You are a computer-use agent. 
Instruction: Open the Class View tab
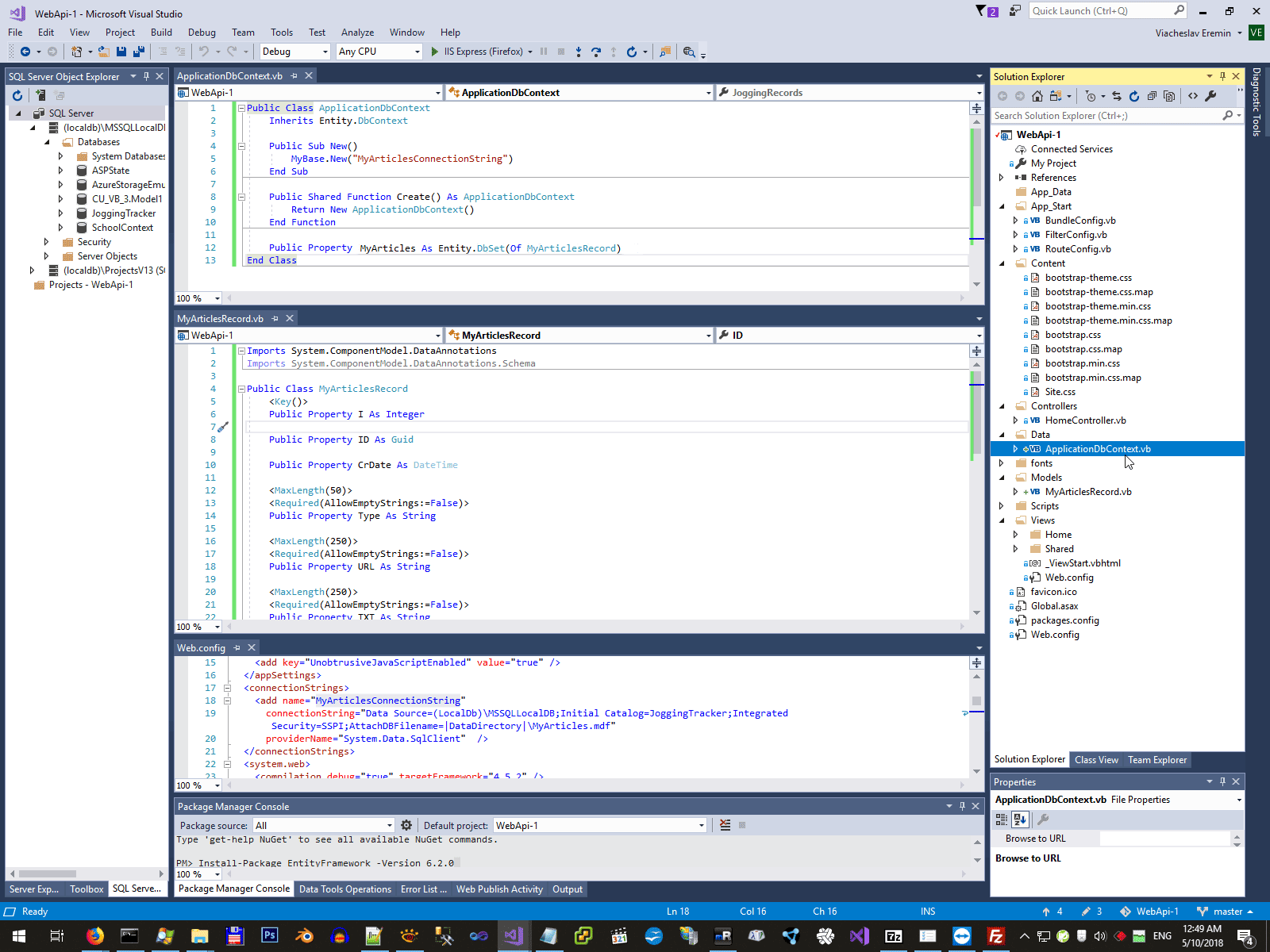pos(1096,760)
